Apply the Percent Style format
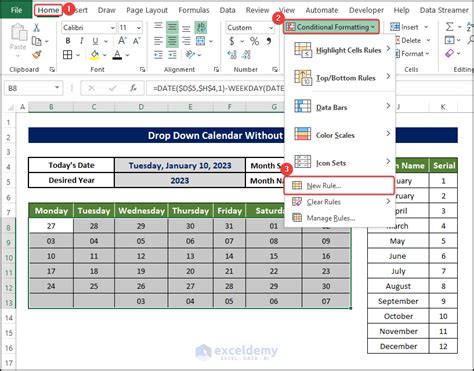The height and width of the screenshot is (371, 474). coord(255,41)
